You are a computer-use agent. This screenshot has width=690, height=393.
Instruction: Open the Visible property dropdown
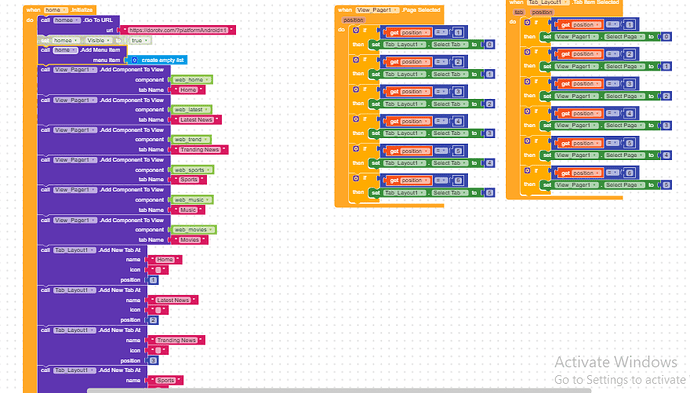[x=98, y=40]
